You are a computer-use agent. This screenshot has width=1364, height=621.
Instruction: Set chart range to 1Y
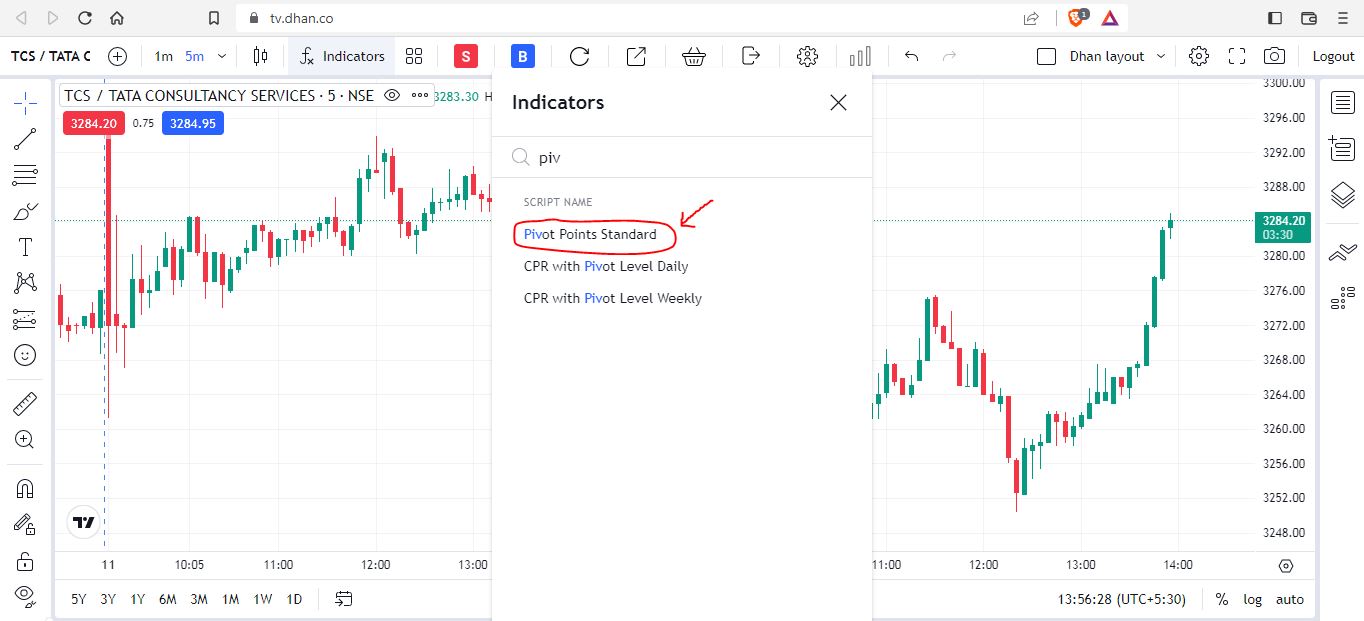(138, 599)
